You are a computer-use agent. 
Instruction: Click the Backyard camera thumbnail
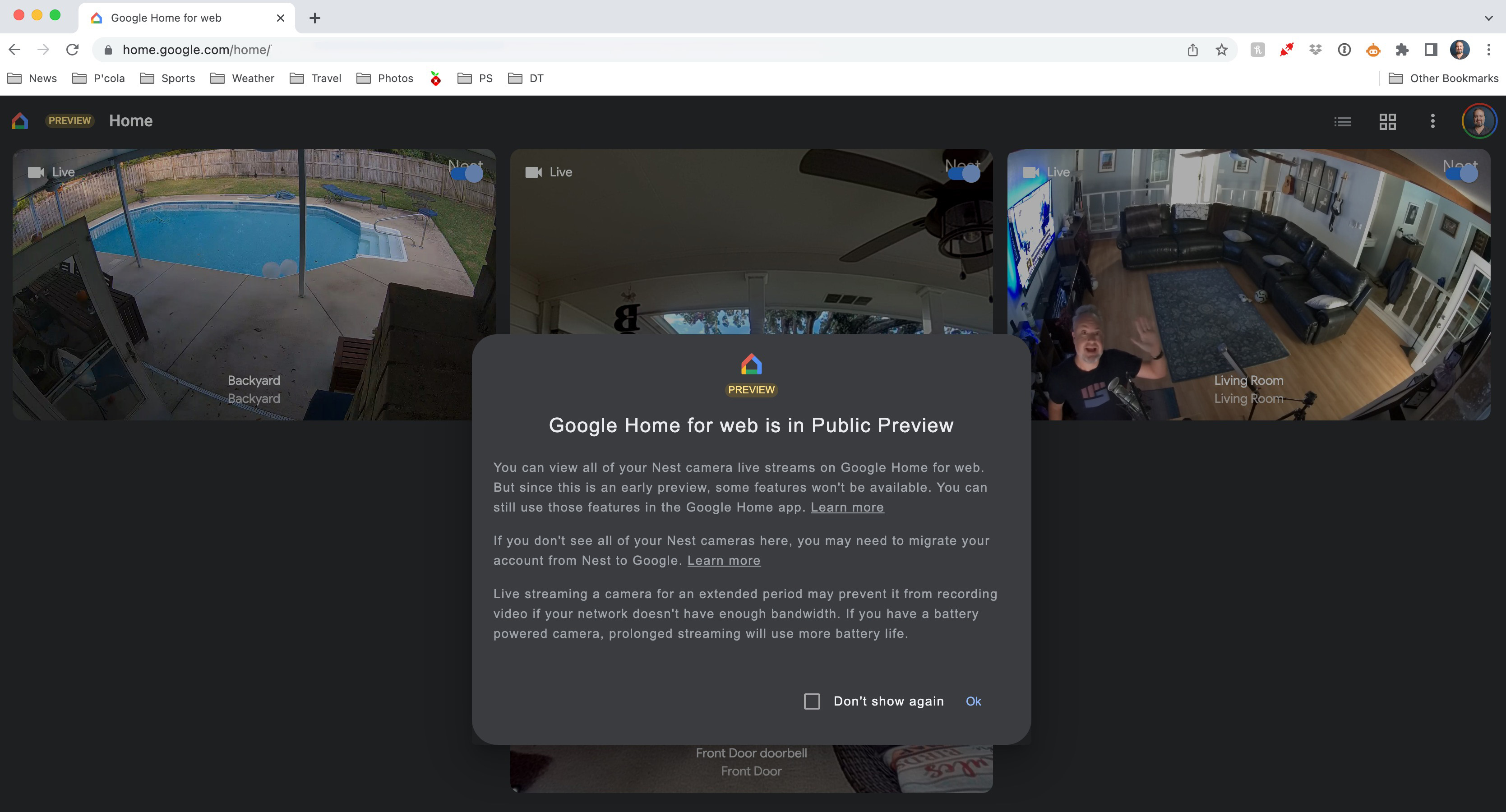254,284
